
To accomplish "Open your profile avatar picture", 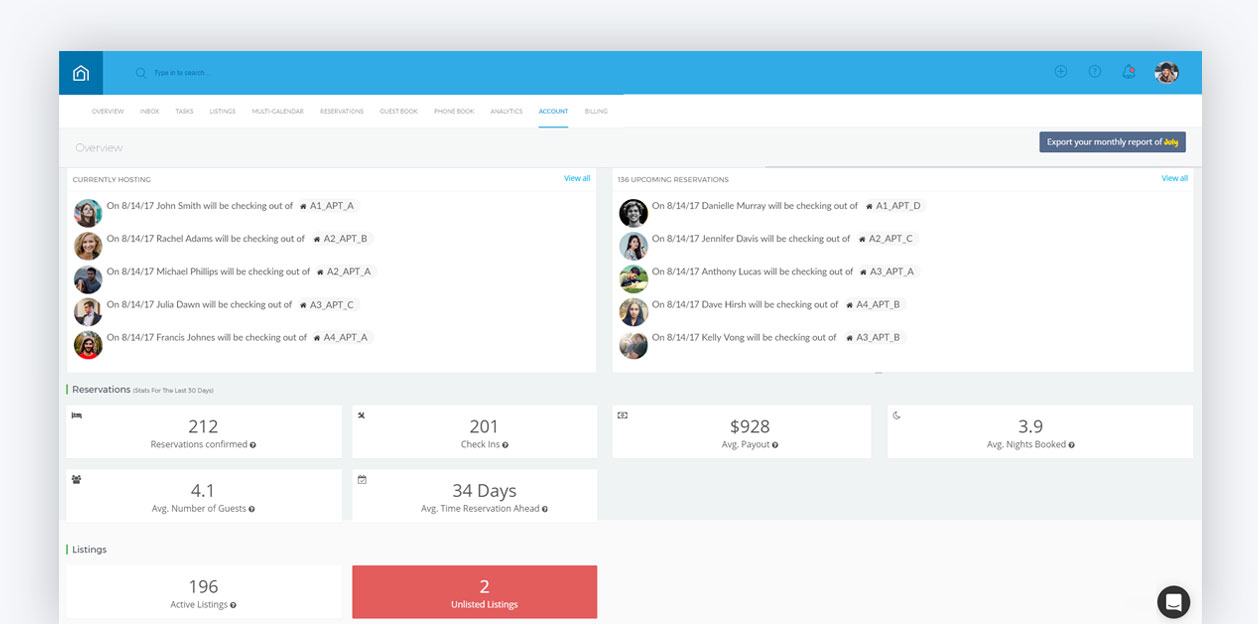I will pos(1165,71).
